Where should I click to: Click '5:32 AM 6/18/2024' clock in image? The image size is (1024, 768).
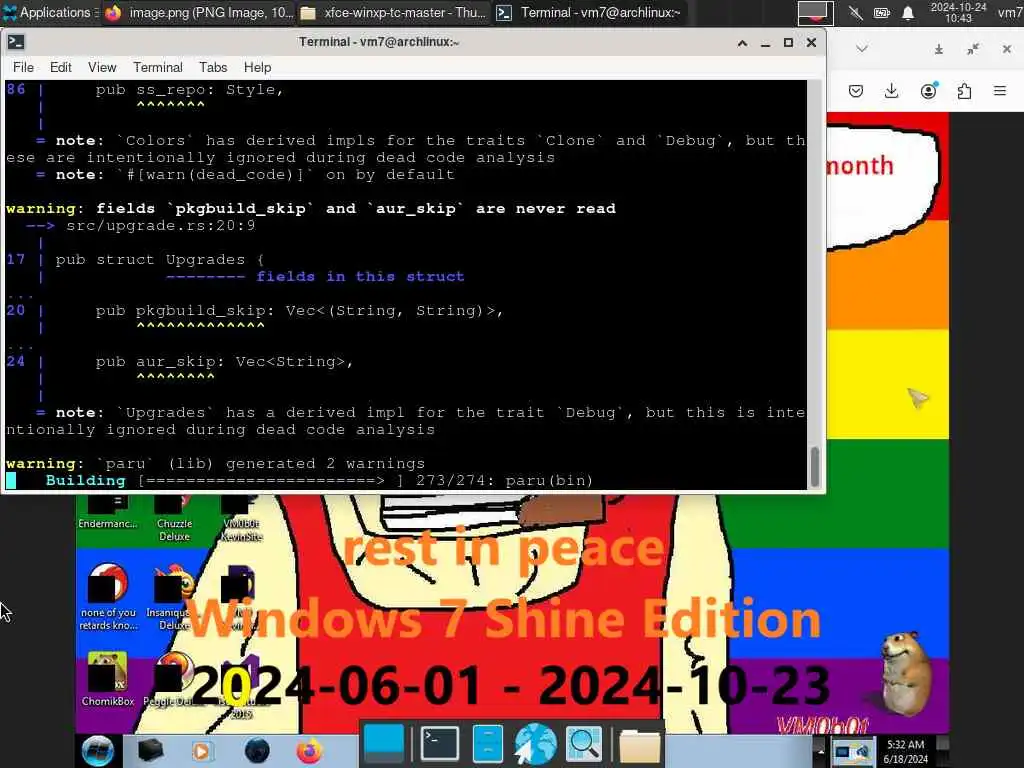pos(905,751)
